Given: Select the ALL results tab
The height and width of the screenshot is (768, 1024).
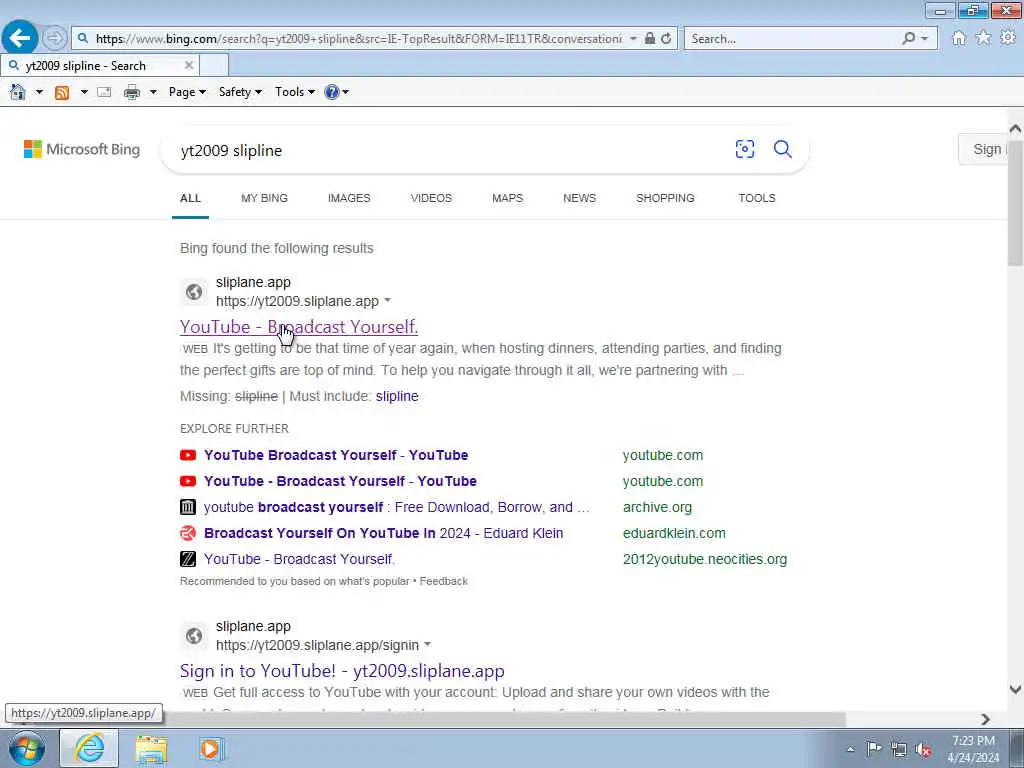Looking at the screenshot, I should [x=190, y=198].
